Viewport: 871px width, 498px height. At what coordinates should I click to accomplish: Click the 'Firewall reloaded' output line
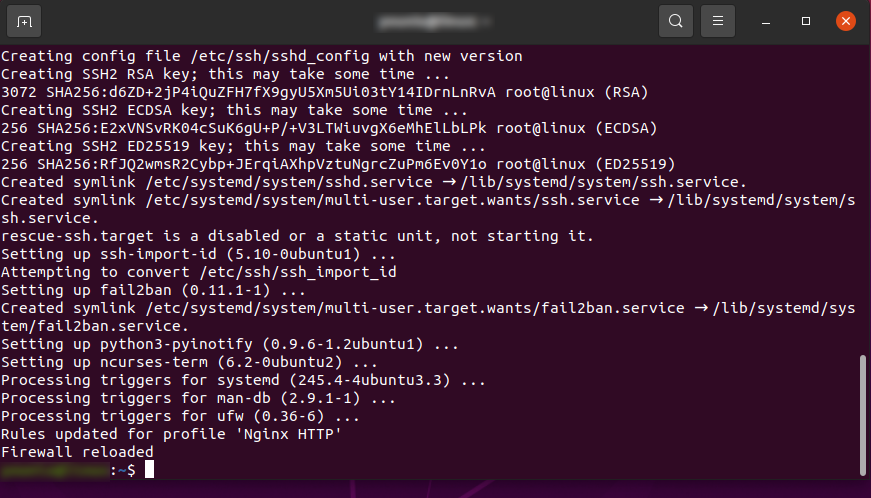pos(77,452)
